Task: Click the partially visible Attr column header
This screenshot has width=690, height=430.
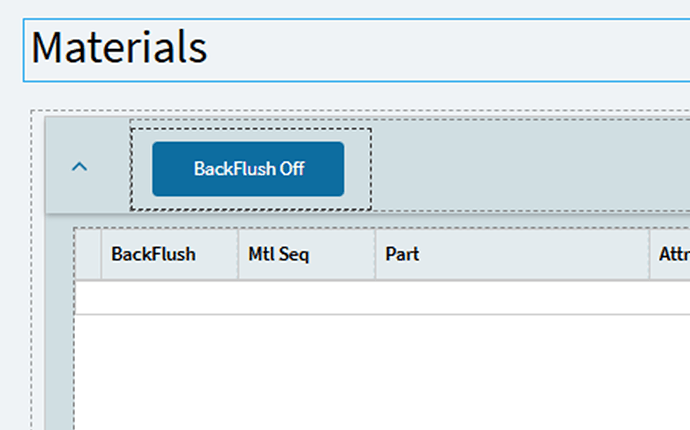Action: point(671,254)
